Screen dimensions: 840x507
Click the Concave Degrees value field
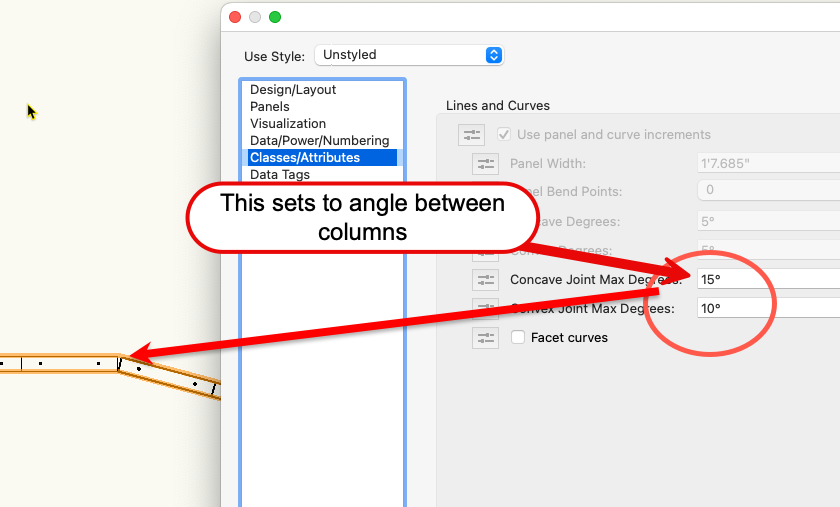point(767,220)
